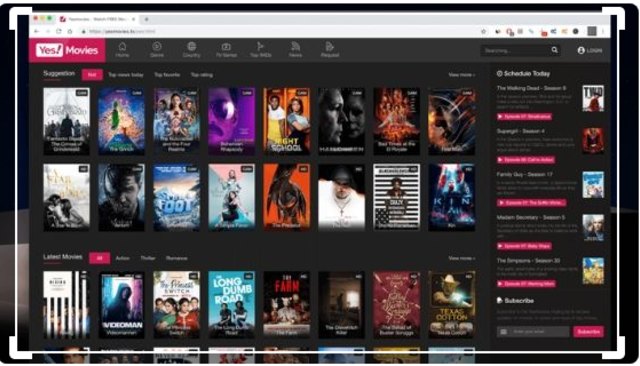
Task: Open The Predator movie poster
Action: (287, 197)
